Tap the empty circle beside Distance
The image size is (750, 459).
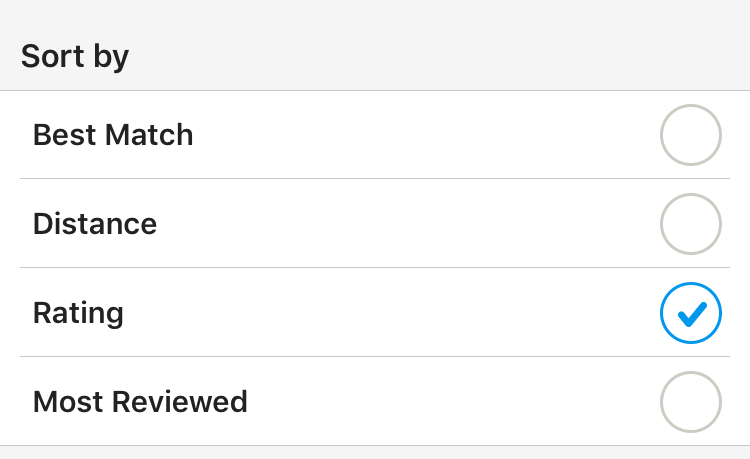[x=690, y=224]
